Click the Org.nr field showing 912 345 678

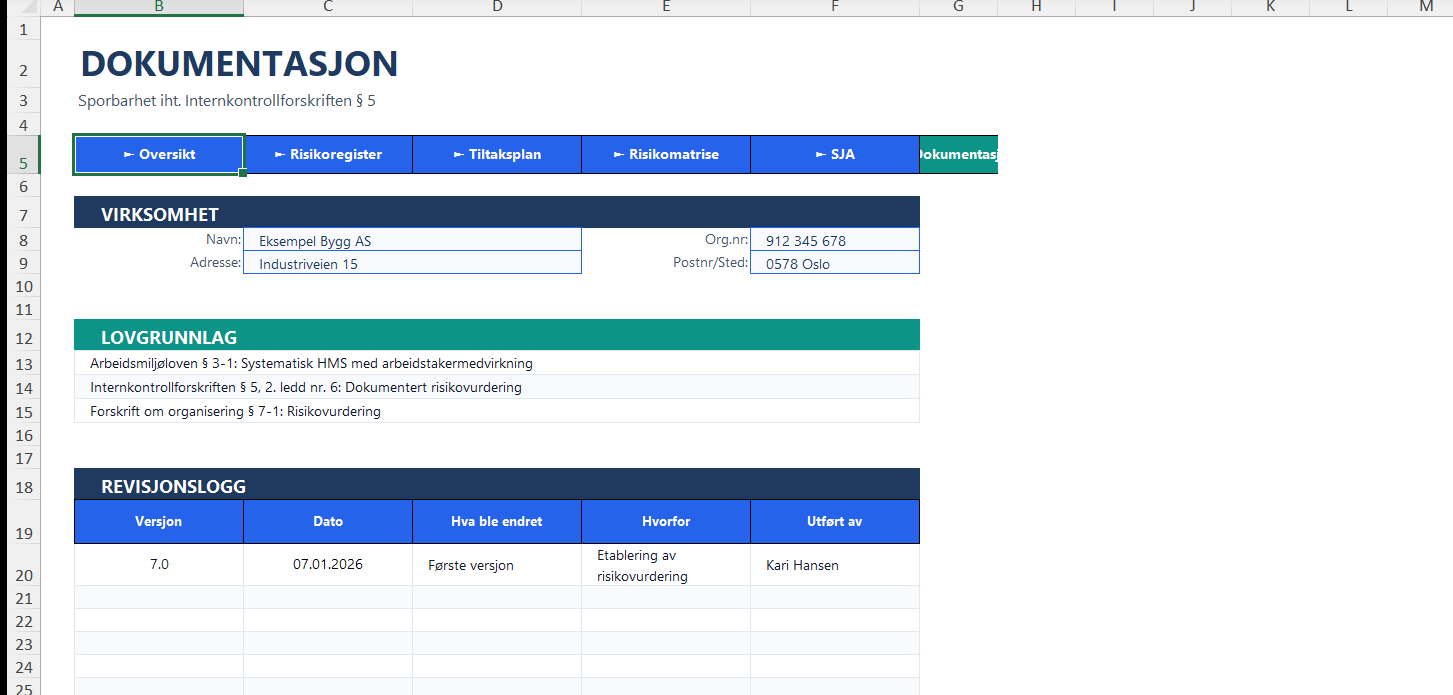[834, 240]
